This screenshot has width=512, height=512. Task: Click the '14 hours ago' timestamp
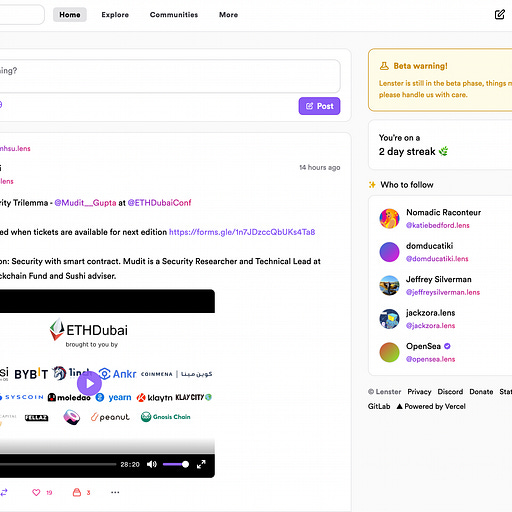(x=320, y=167)
